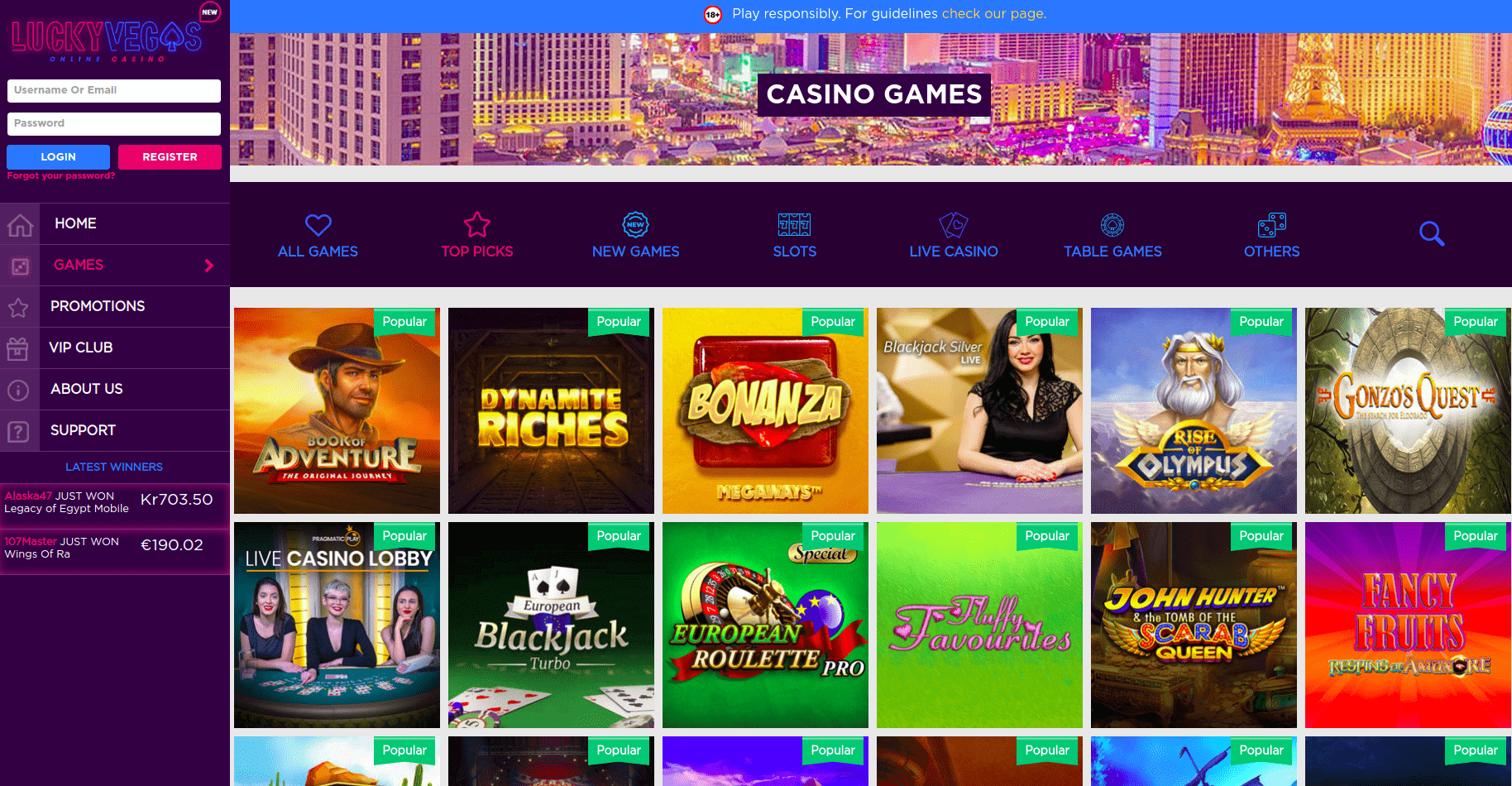Viewport: 1512px width, 786px height.
Task: Open the Slots reel icon
Action: [x=794, y=224]
